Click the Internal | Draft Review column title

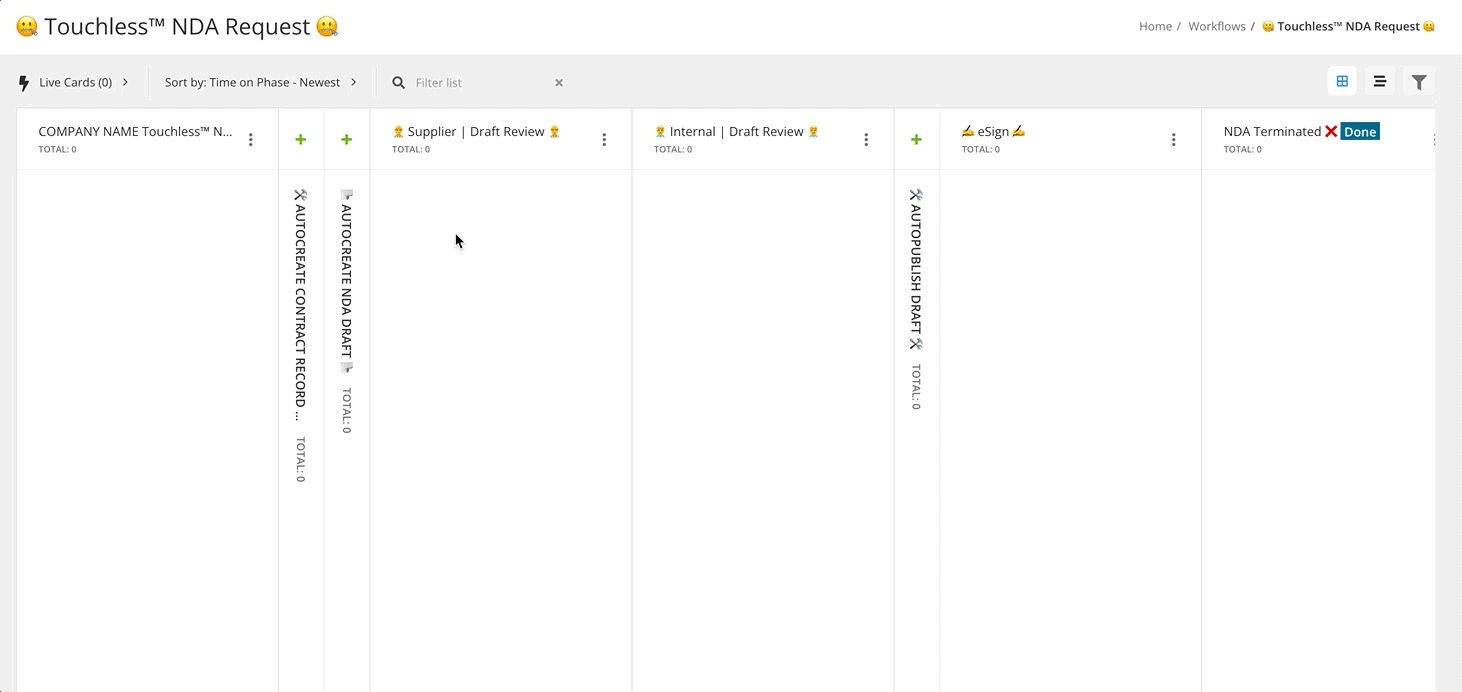737,131
